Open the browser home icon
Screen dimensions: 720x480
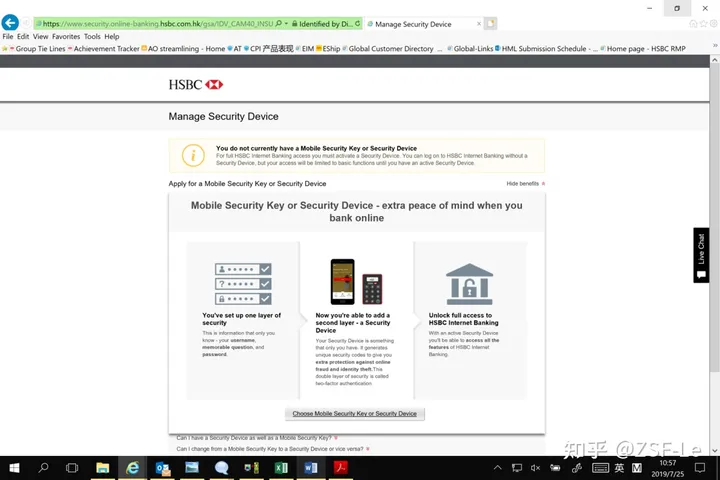[x=693, y=23]
